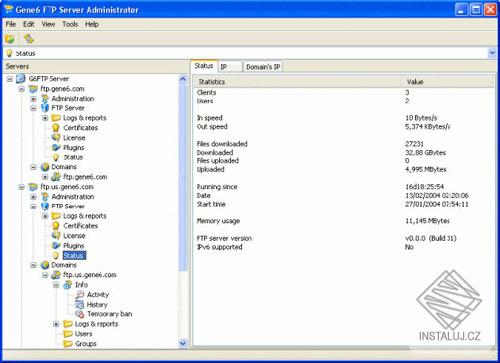The image size is (500, 363).
Task: Click ftp.us.gene6.com domain icon under Domains
Action: [x=56, y=275]
